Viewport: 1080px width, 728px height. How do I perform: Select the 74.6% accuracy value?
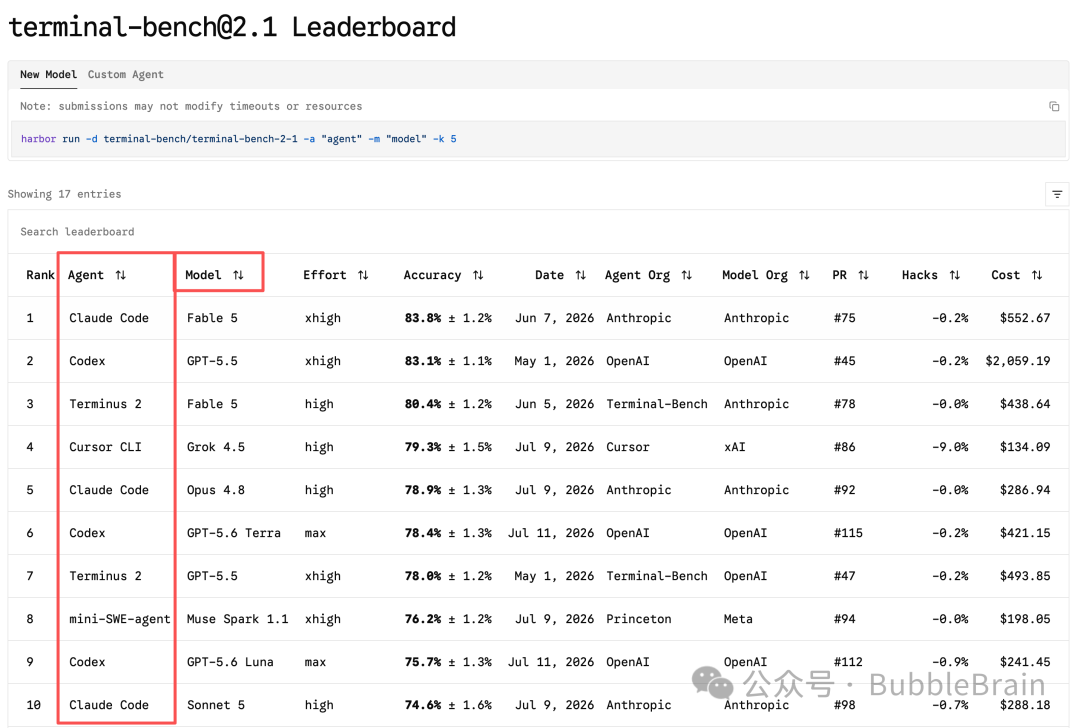[x=423, y=705]
